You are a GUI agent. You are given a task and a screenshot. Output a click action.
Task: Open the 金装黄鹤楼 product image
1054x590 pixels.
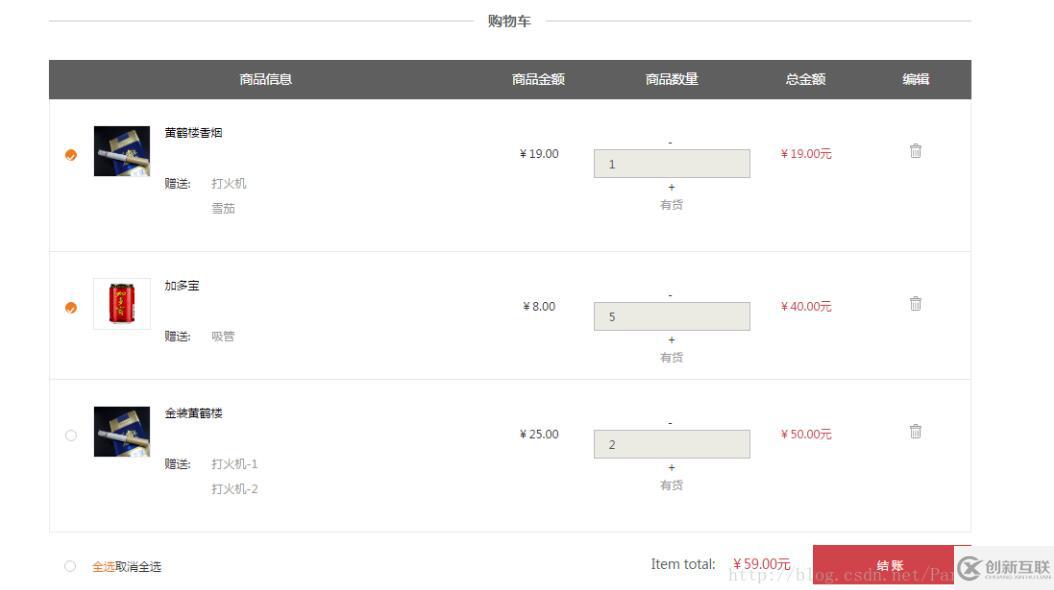(x=122, y=432)
